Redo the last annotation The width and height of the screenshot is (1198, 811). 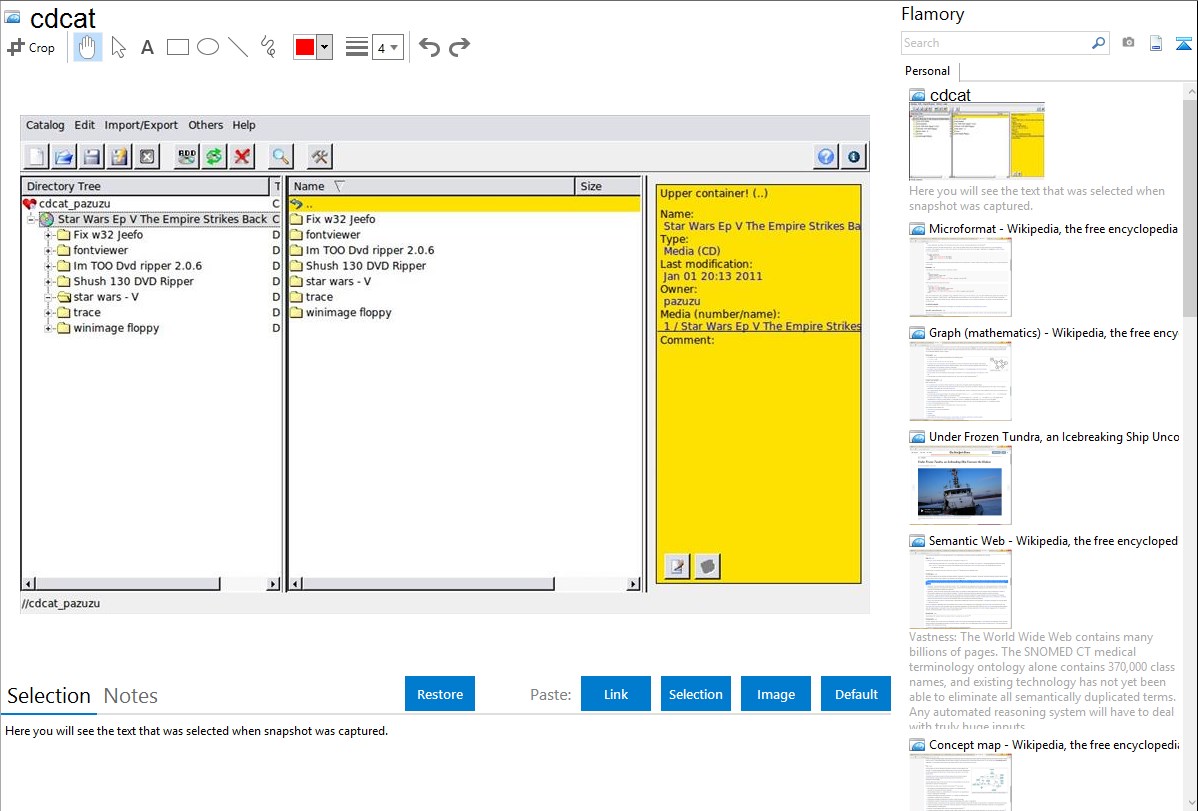point(460,47)
